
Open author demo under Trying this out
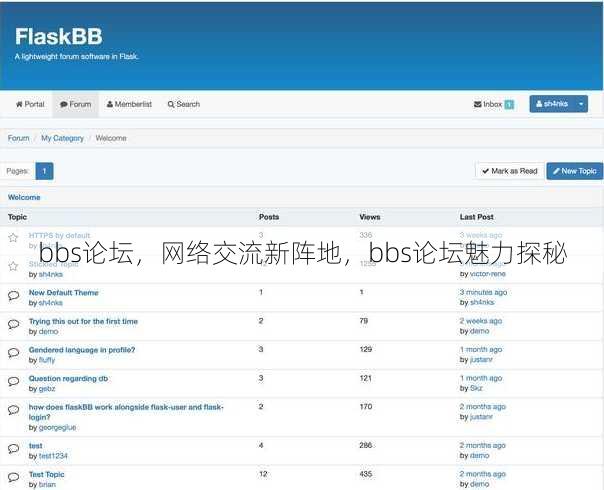(49, 331)
